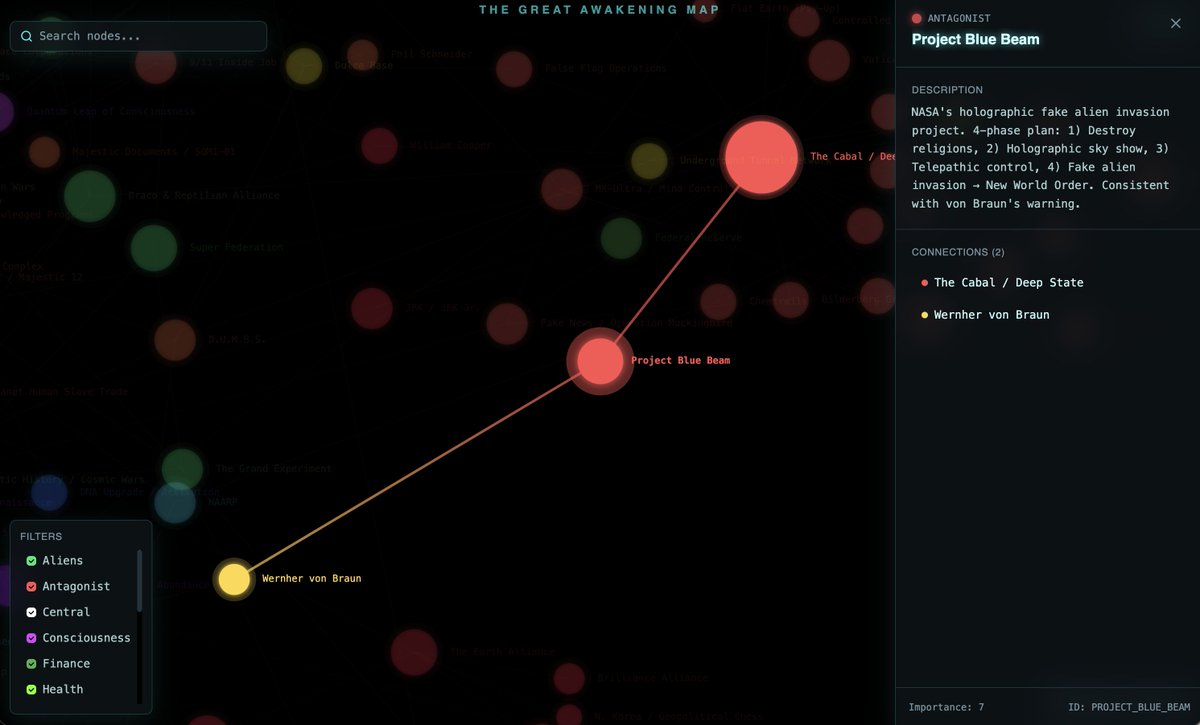Toggle the Consciousness filter checkbox

(31, 638)
